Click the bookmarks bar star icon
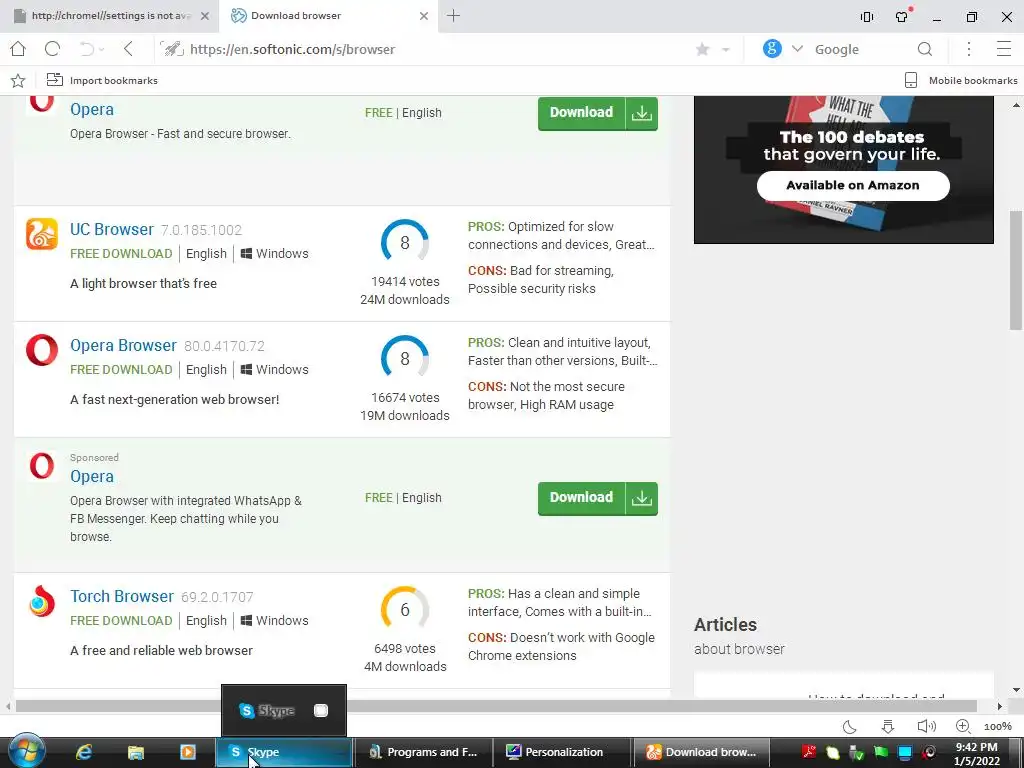This screenshot has width=1024, height=768. pyautogui.click(x=18, y=80)
